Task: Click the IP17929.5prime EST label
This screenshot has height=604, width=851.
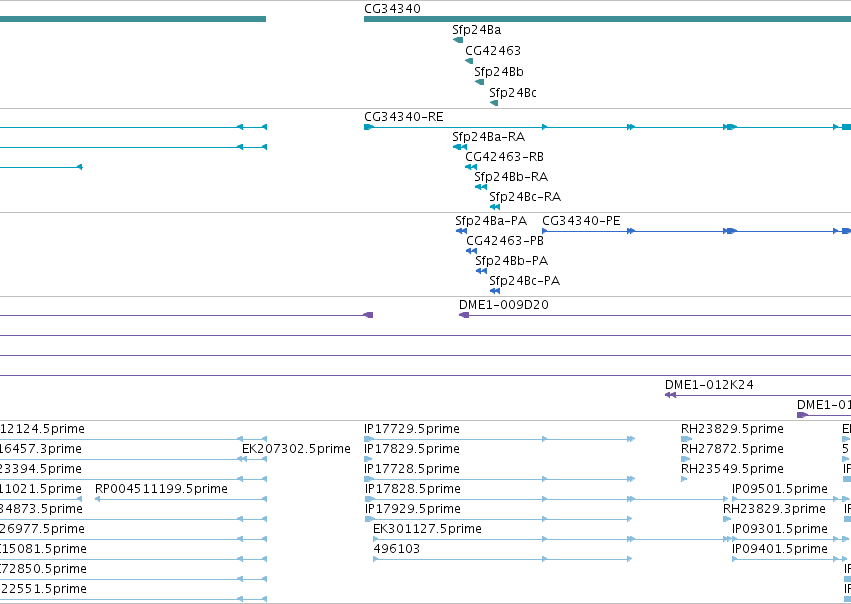Action: [412, 509]
